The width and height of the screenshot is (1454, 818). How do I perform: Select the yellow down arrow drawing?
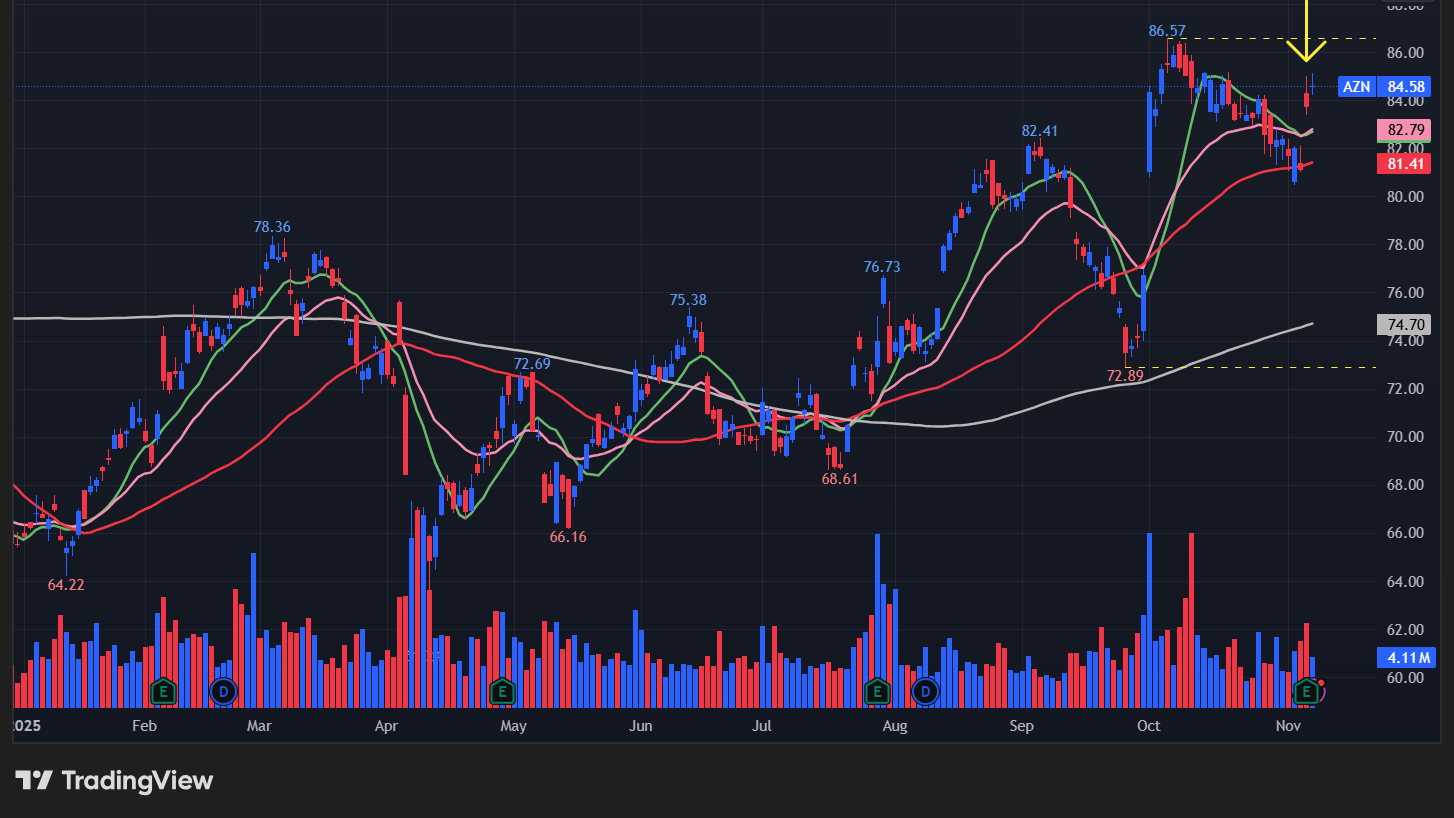pyautogui.click(x=1306, y=36)
